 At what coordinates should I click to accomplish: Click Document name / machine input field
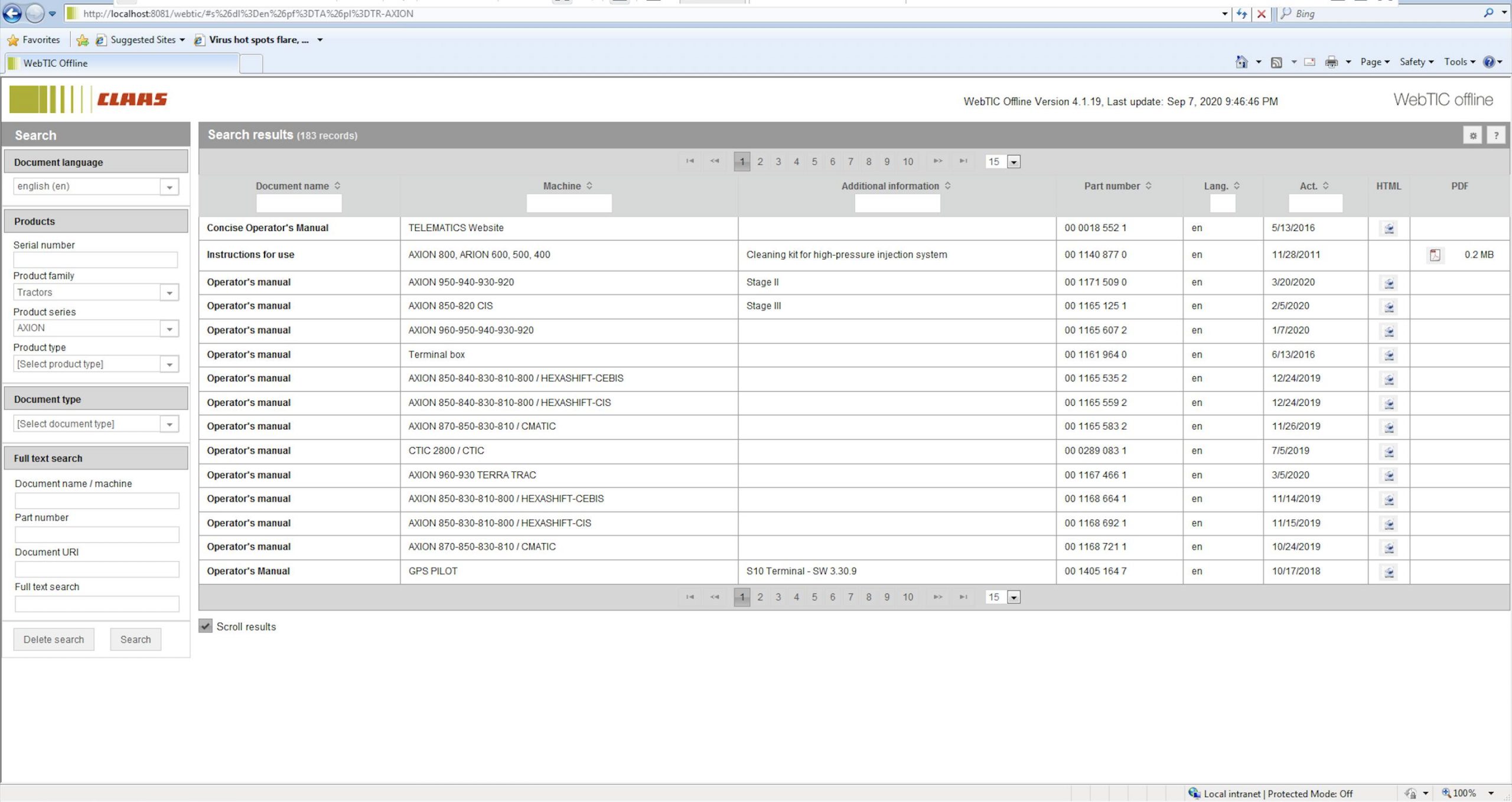tap(97, 501)
